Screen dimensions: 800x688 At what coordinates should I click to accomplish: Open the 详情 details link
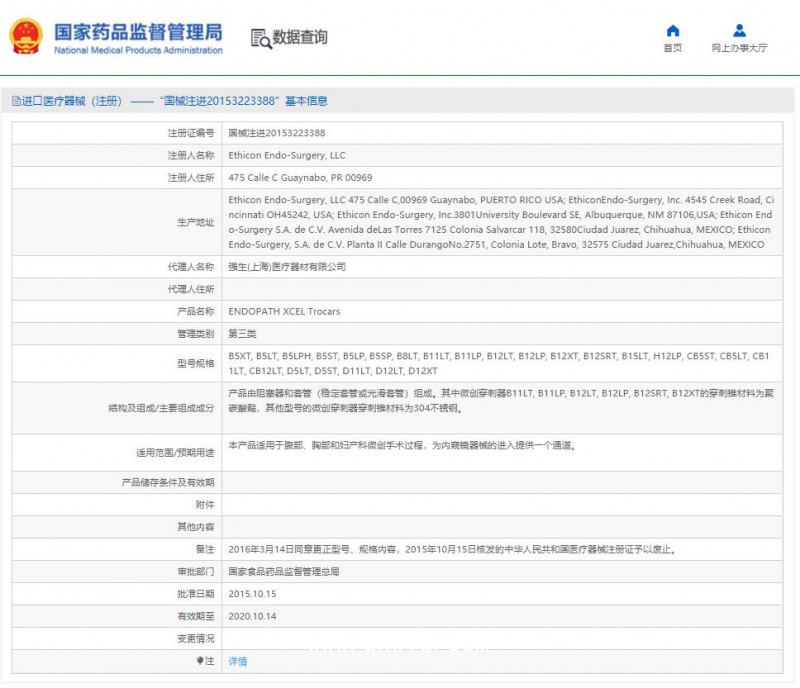point(238,661)
